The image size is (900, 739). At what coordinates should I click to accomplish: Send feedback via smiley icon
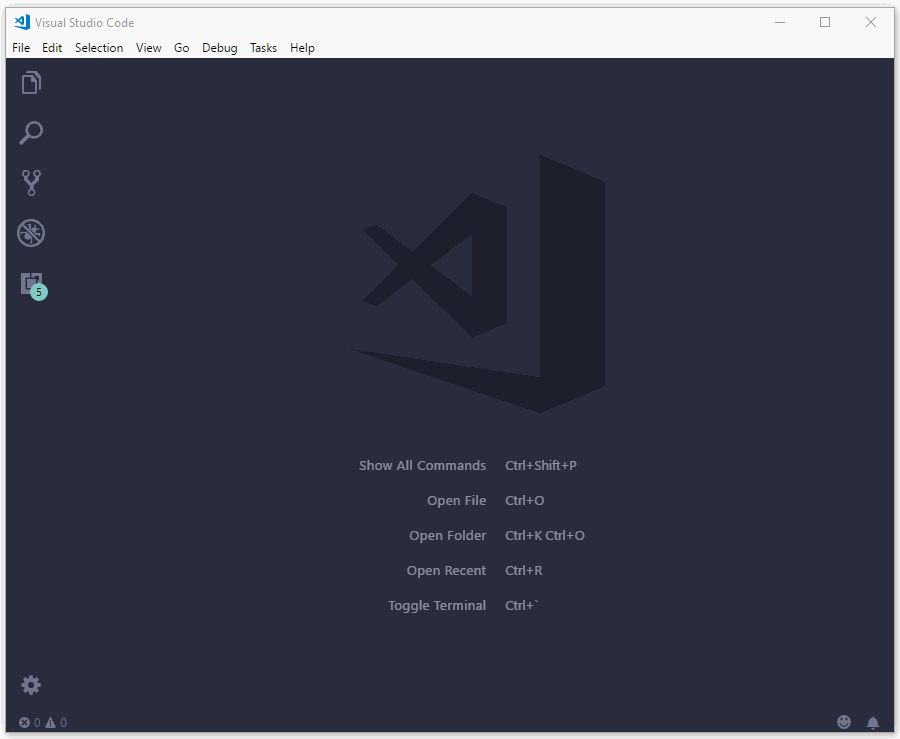(x=844, y=722)
